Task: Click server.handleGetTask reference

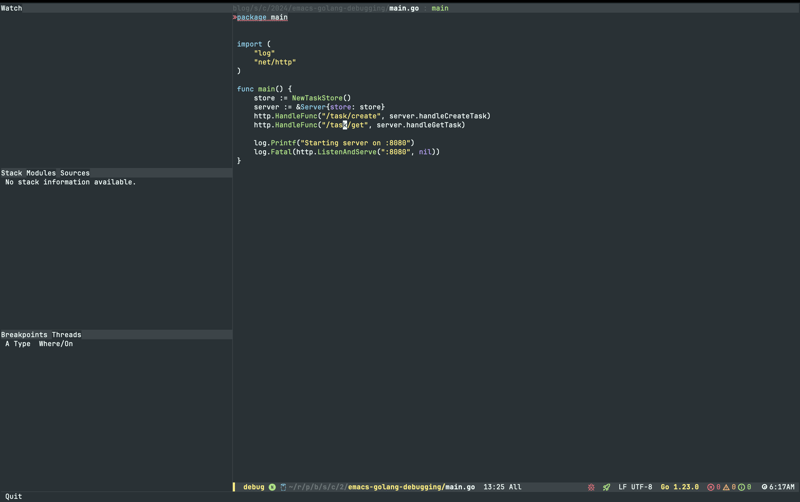Action: pos(421,125)
